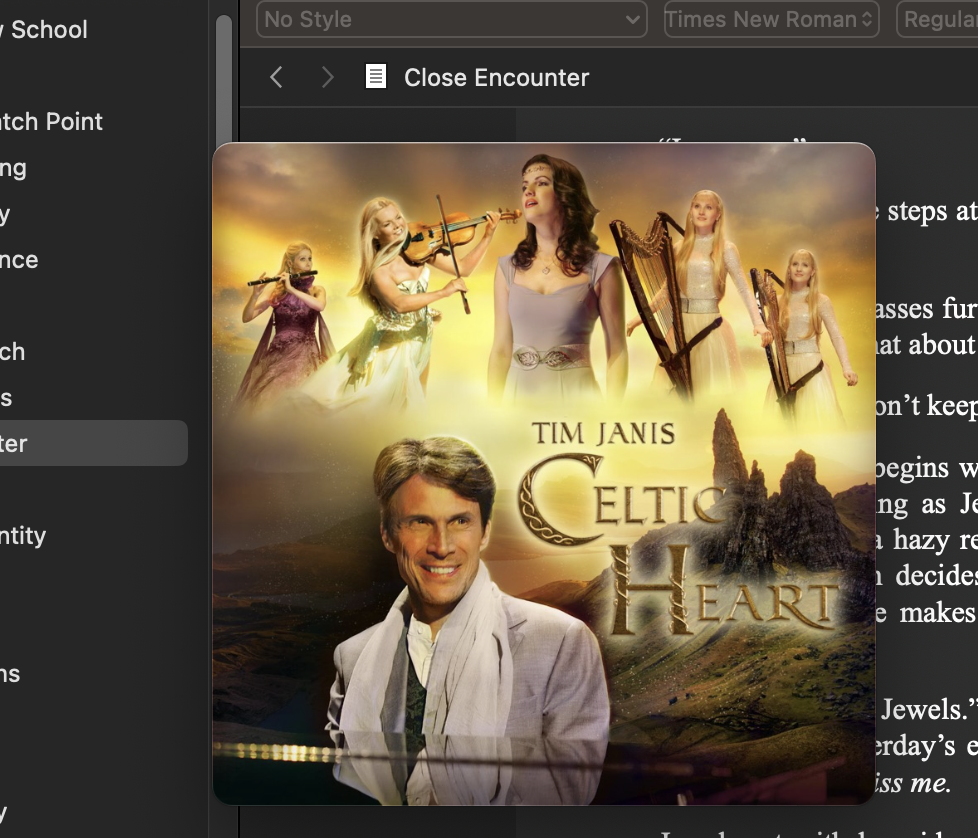Select the binder item ending in Point
Viewport: 978px width, 838px height.
click(x=51, y=122)
